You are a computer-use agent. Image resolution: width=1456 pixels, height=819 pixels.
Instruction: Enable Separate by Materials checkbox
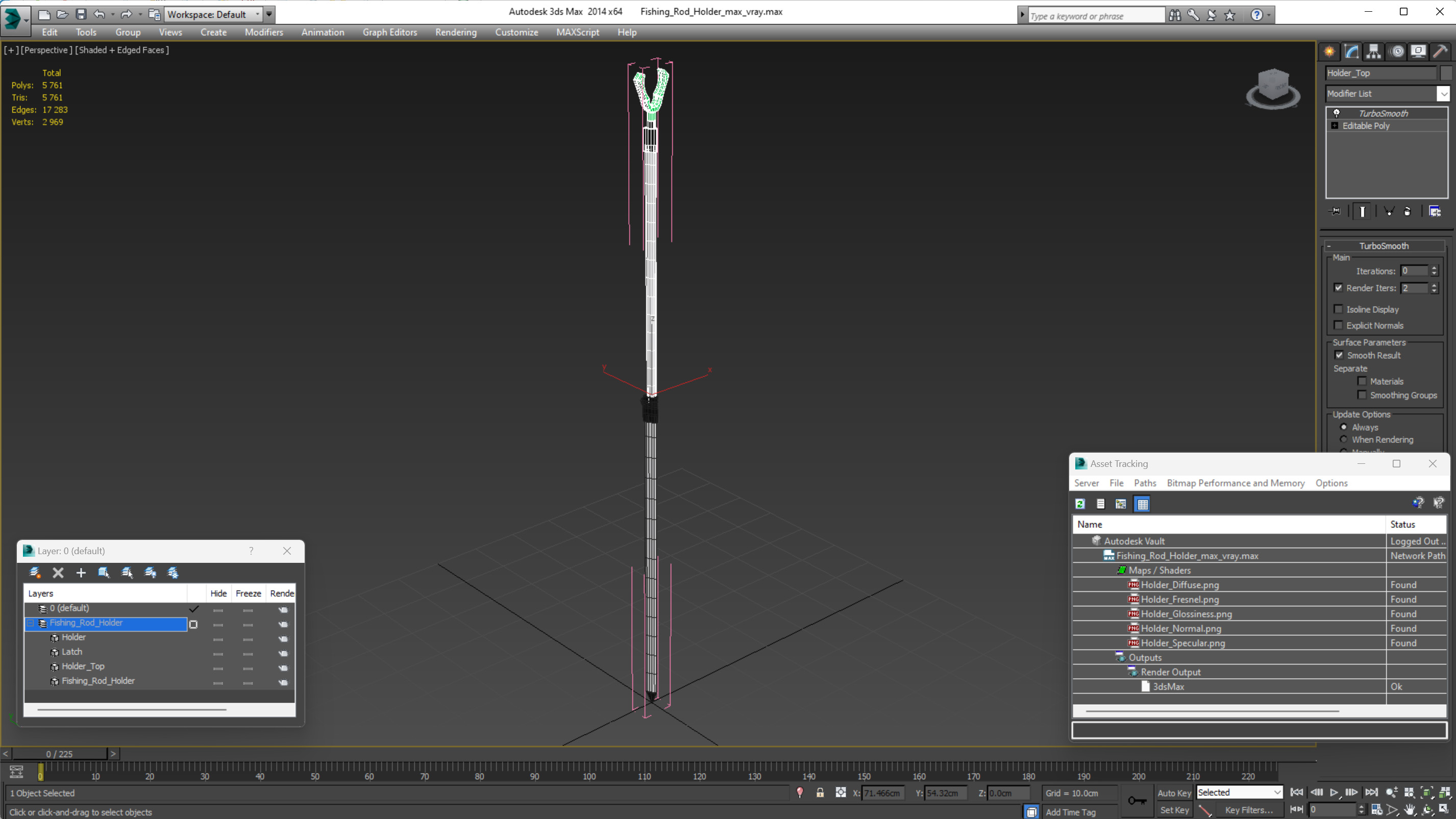[x=1362, y=381]
